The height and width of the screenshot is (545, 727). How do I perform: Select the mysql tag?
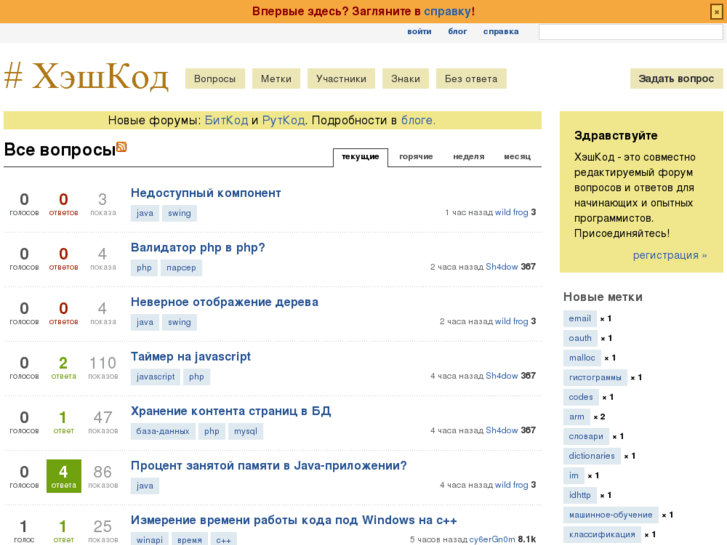(x=245, y=431)
